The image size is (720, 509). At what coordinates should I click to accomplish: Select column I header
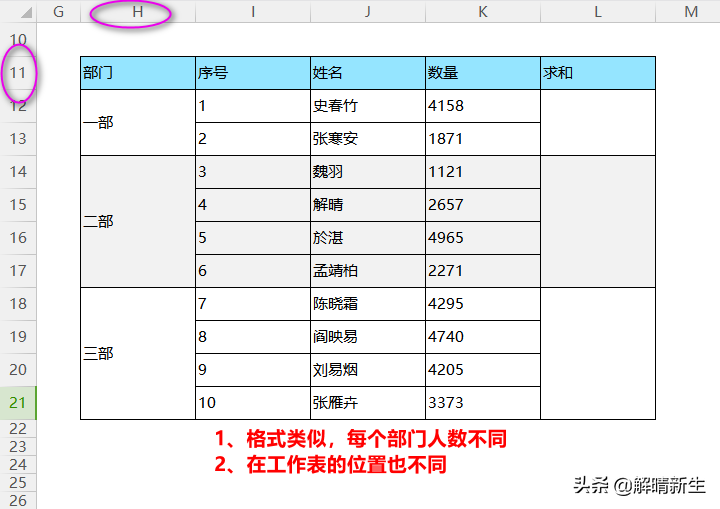point(253,11)
